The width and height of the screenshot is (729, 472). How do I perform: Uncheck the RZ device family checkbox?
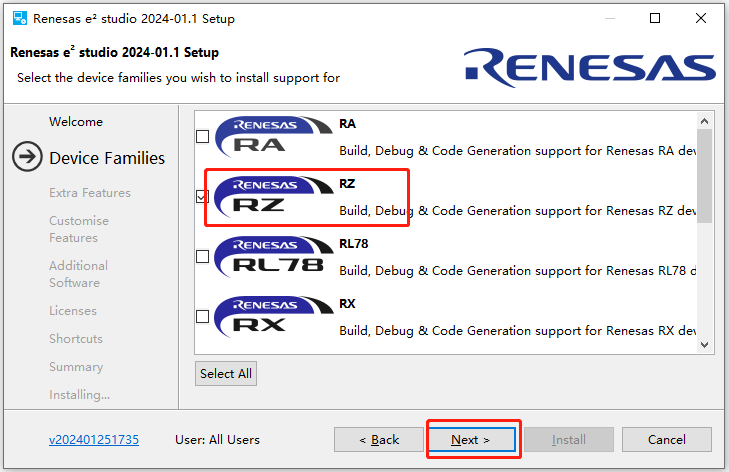(203, 197)
